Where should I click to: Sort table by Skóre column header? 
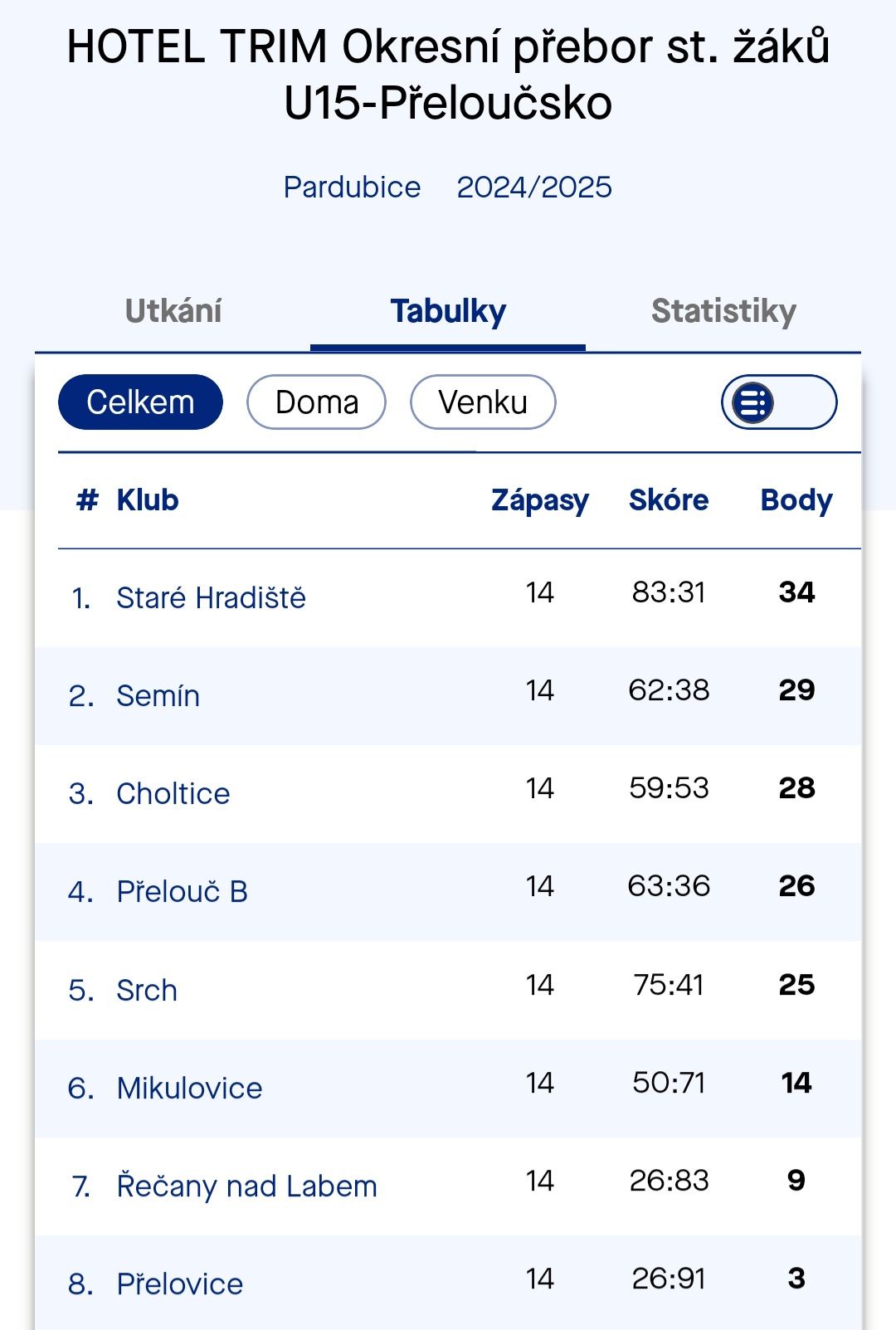[669, 500]
